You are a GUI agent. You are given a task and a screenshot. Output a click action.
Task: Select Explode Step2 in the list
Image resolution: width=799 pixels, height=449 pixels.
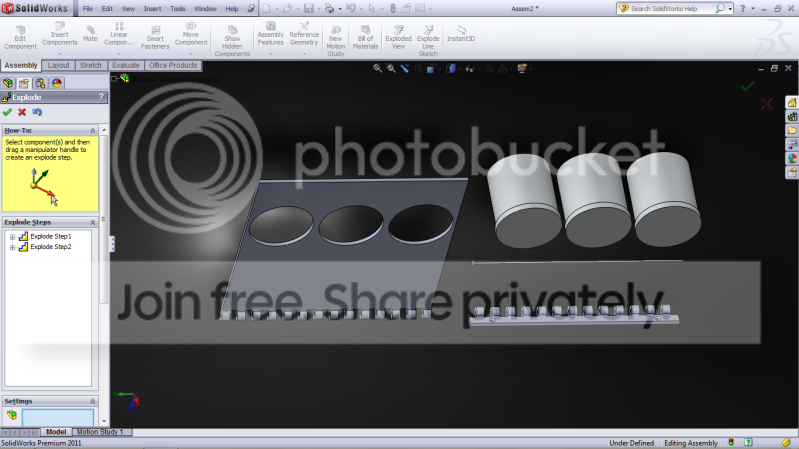point(50,247)
